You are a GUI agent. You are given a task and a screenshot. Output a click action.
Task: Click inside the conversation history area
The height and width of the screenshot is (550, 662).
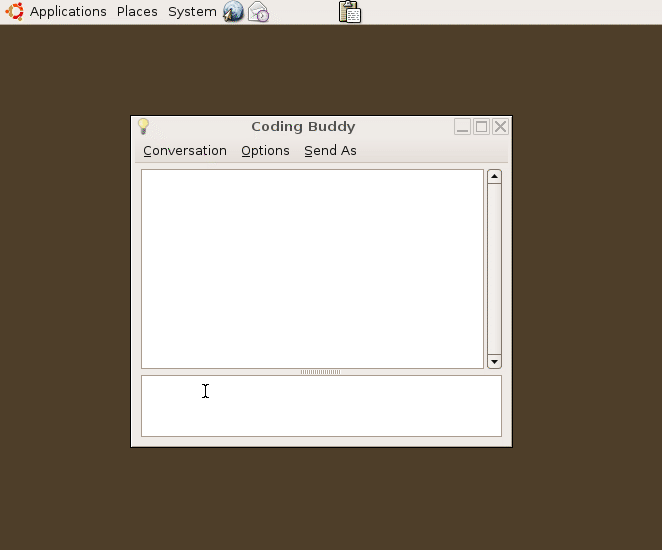click(312, 268)
